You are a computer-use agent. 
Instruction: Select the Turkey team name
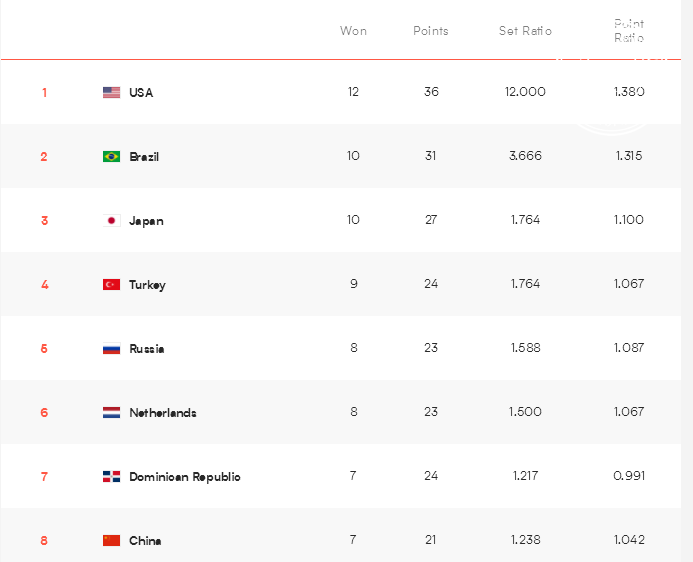tap(147, 285)
